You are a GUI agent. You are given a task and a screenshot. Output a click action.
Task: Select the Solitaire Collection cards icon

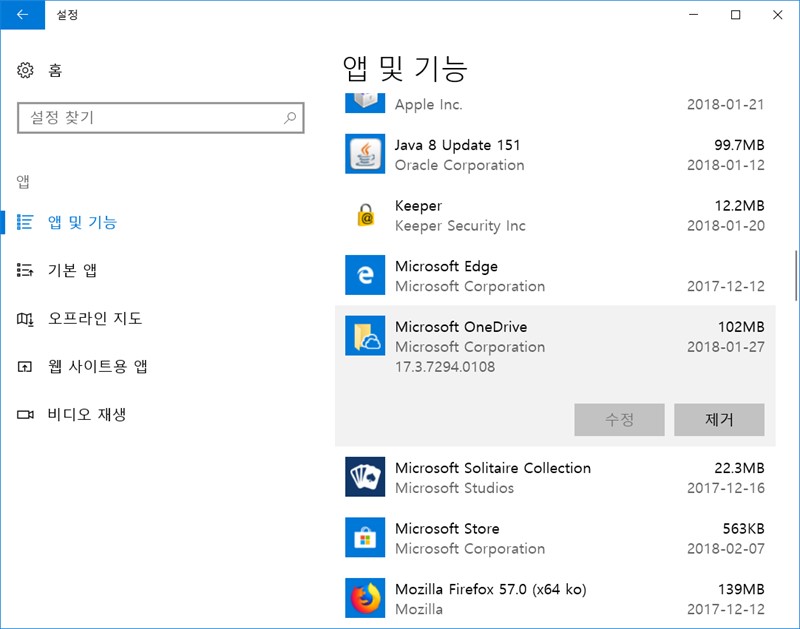365,477
